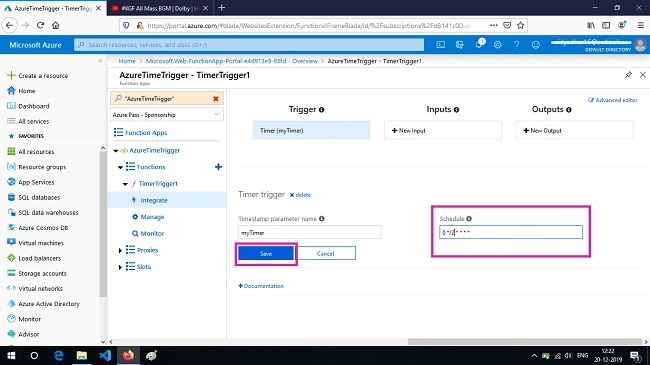Delete the Timer trigger
This screenshot has width=650, height=365.
300,195
